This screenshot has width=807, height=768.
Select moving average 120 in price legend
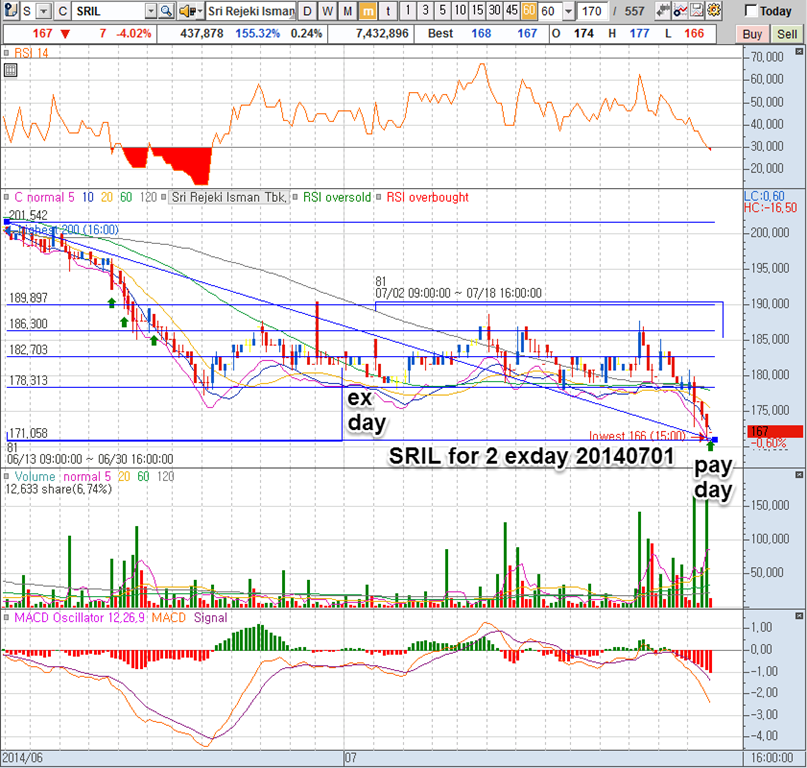[148, 197]
